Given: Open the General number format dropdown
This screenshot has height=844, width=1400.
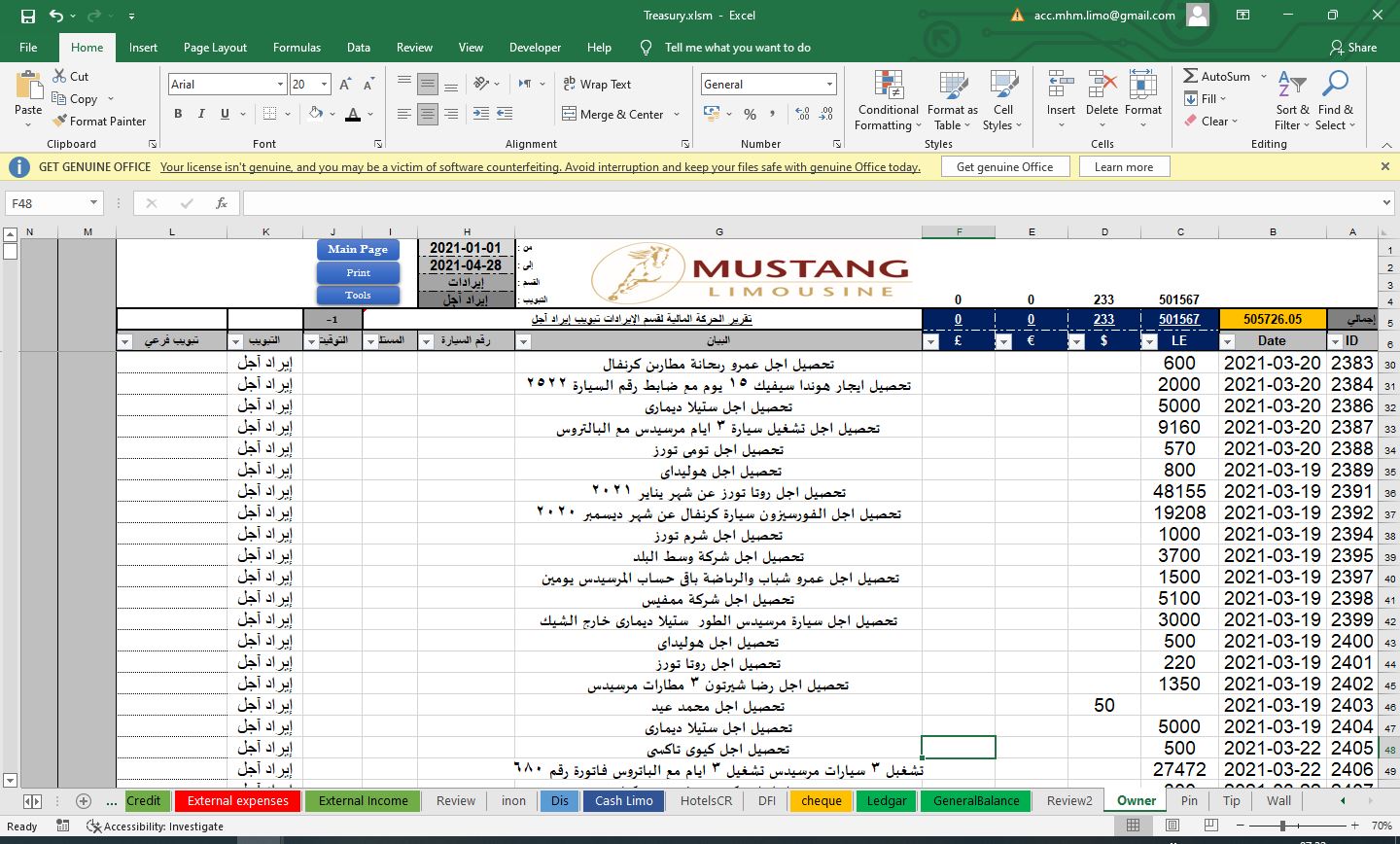Looking at the screenshot, I should (828, 85).
